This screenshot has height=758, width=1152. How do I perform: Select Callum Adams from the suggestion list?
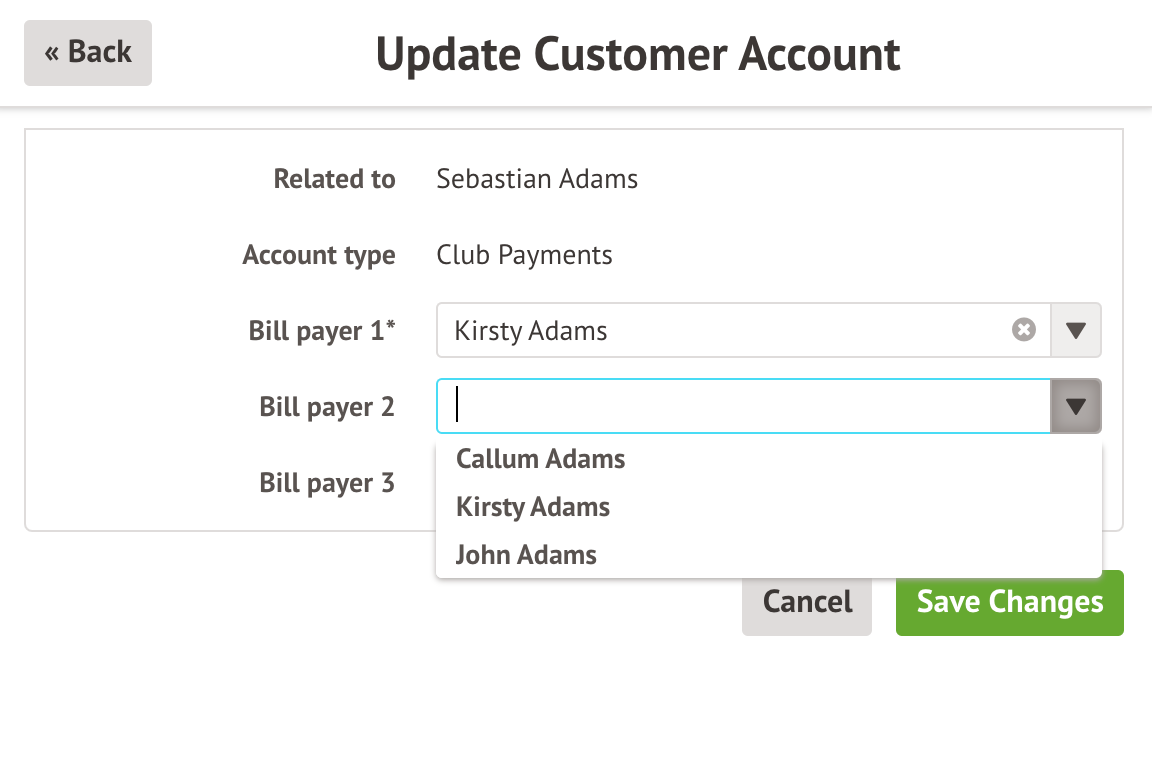pos(540,459)
